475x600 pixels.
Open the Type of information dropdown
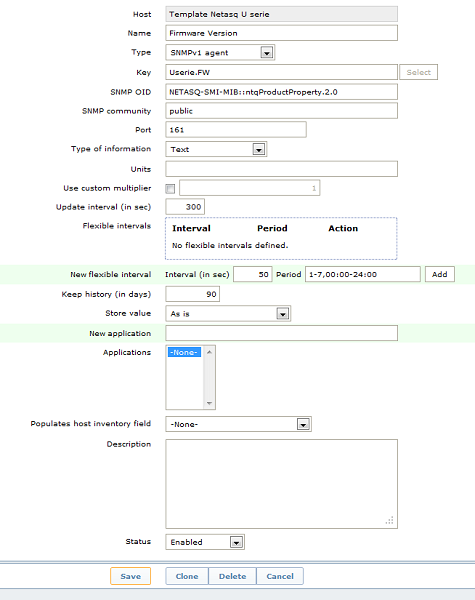point(216,149)
